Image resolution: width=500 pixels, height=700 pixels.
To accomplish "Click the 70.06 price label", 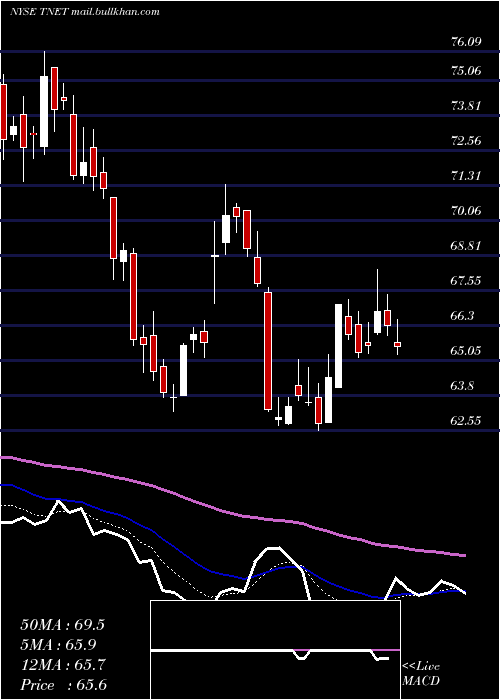I will 467,210.
